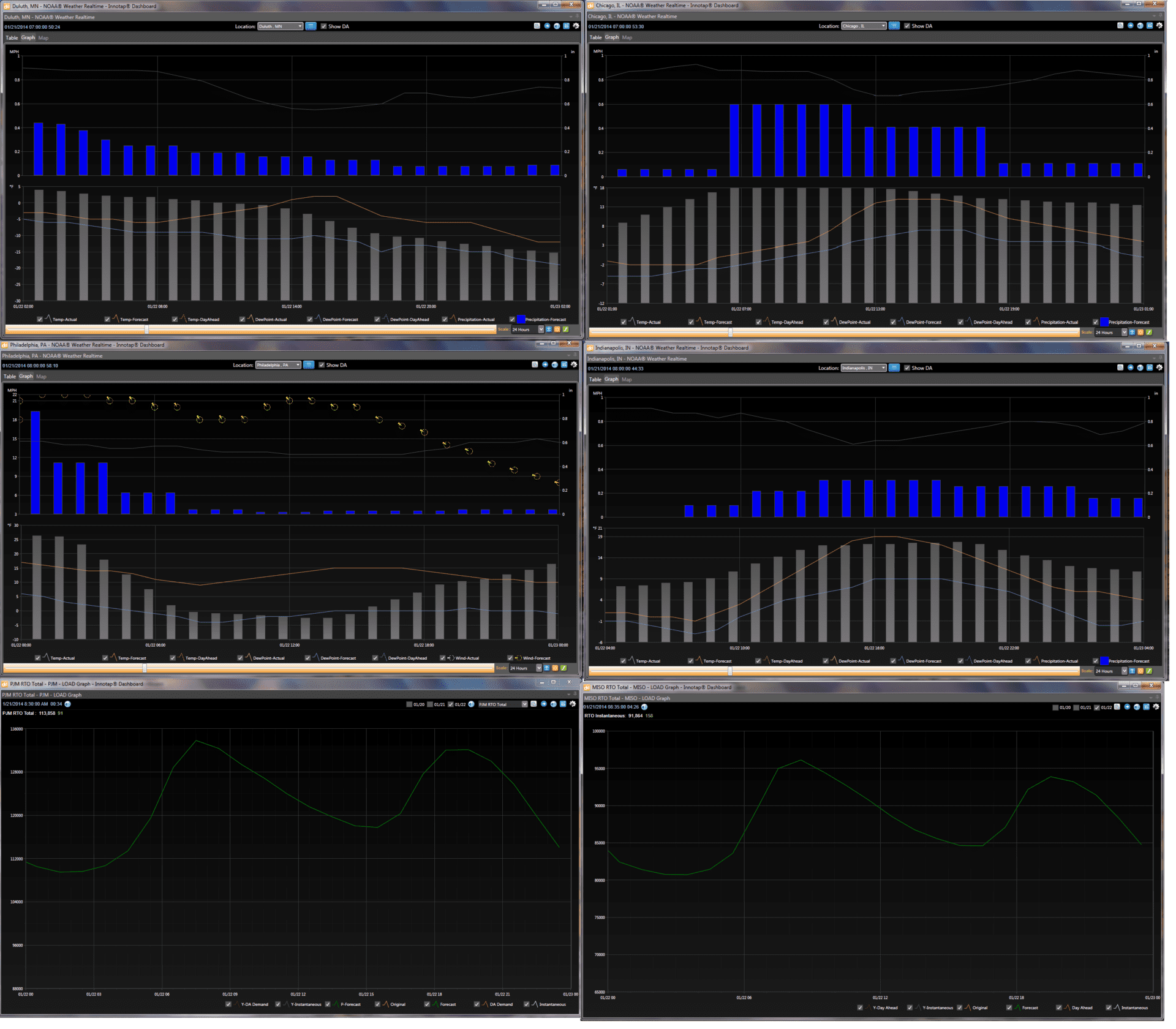Click the blue chart export icon in PJM toolbar

coord(563,704)
